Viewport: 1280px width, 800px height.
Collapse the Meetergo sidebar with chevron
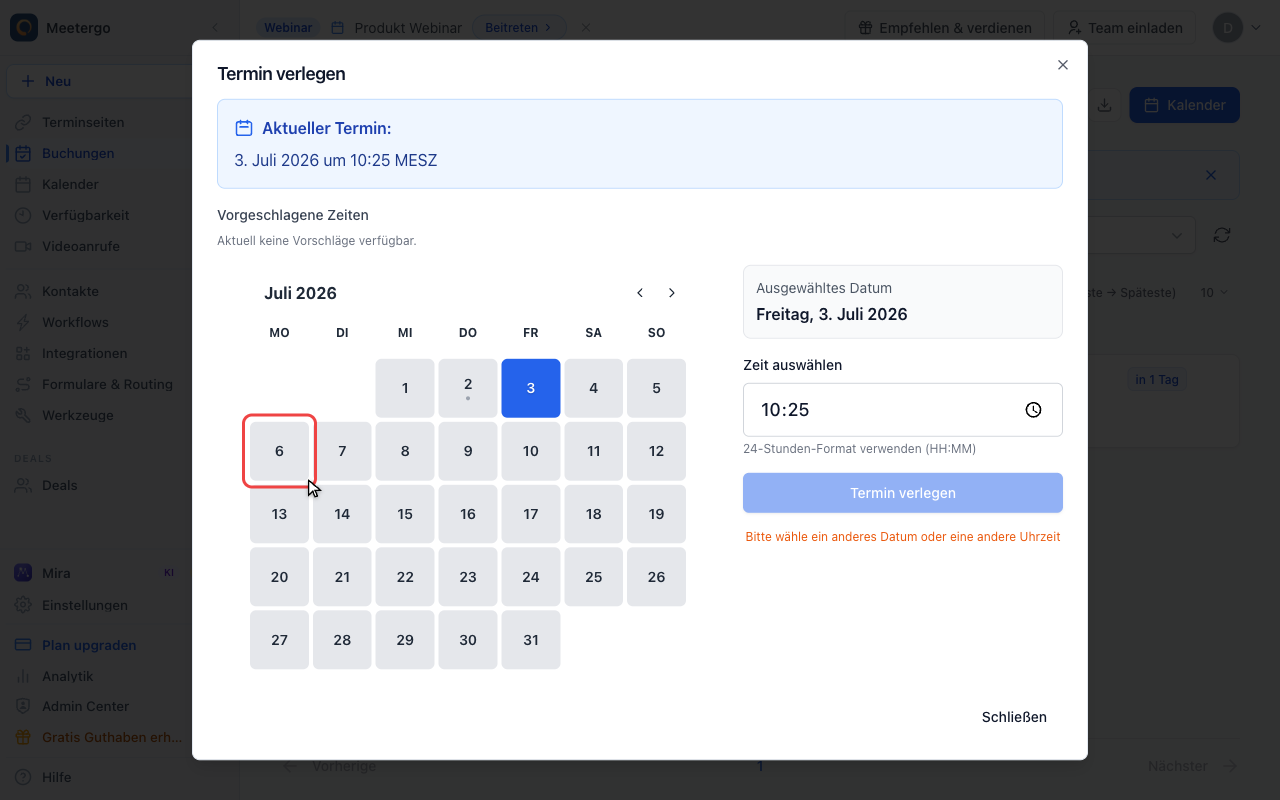(214, 28)
